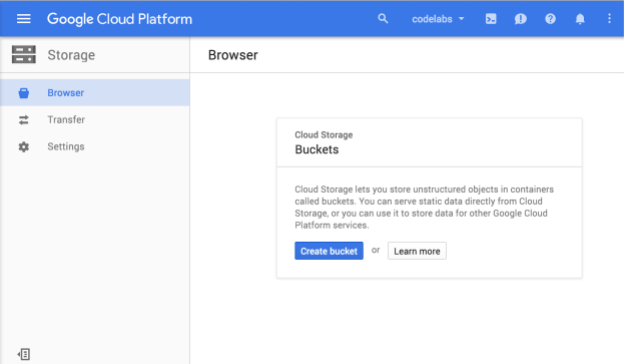624x364 pixels.
Task: Open Settings in the sidebar
Action: click(x=95, y=147)
